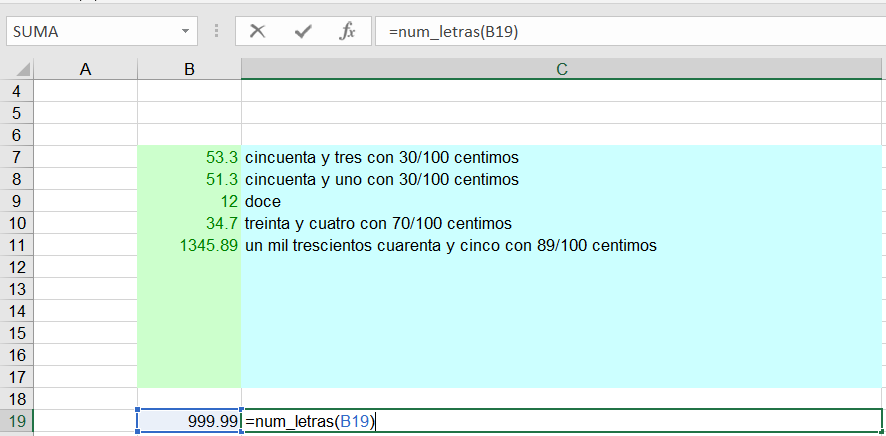Click the Select All corner triangle
The height and width of the screenshot is (436, 886).
click(16, 69)
